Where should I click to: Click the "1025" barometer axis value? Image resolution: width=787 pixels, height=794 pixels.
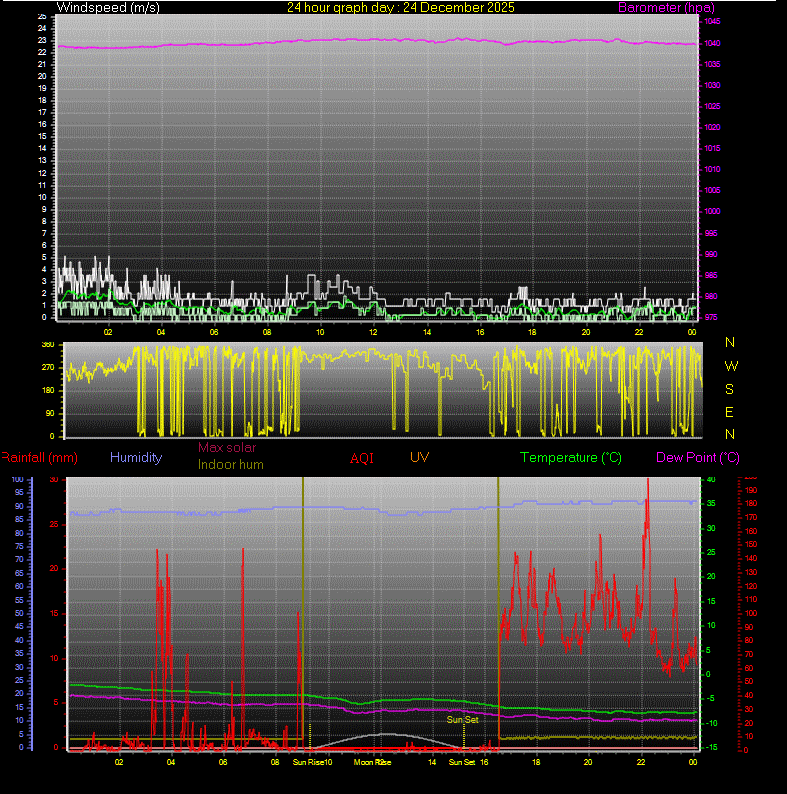(712, 106)
